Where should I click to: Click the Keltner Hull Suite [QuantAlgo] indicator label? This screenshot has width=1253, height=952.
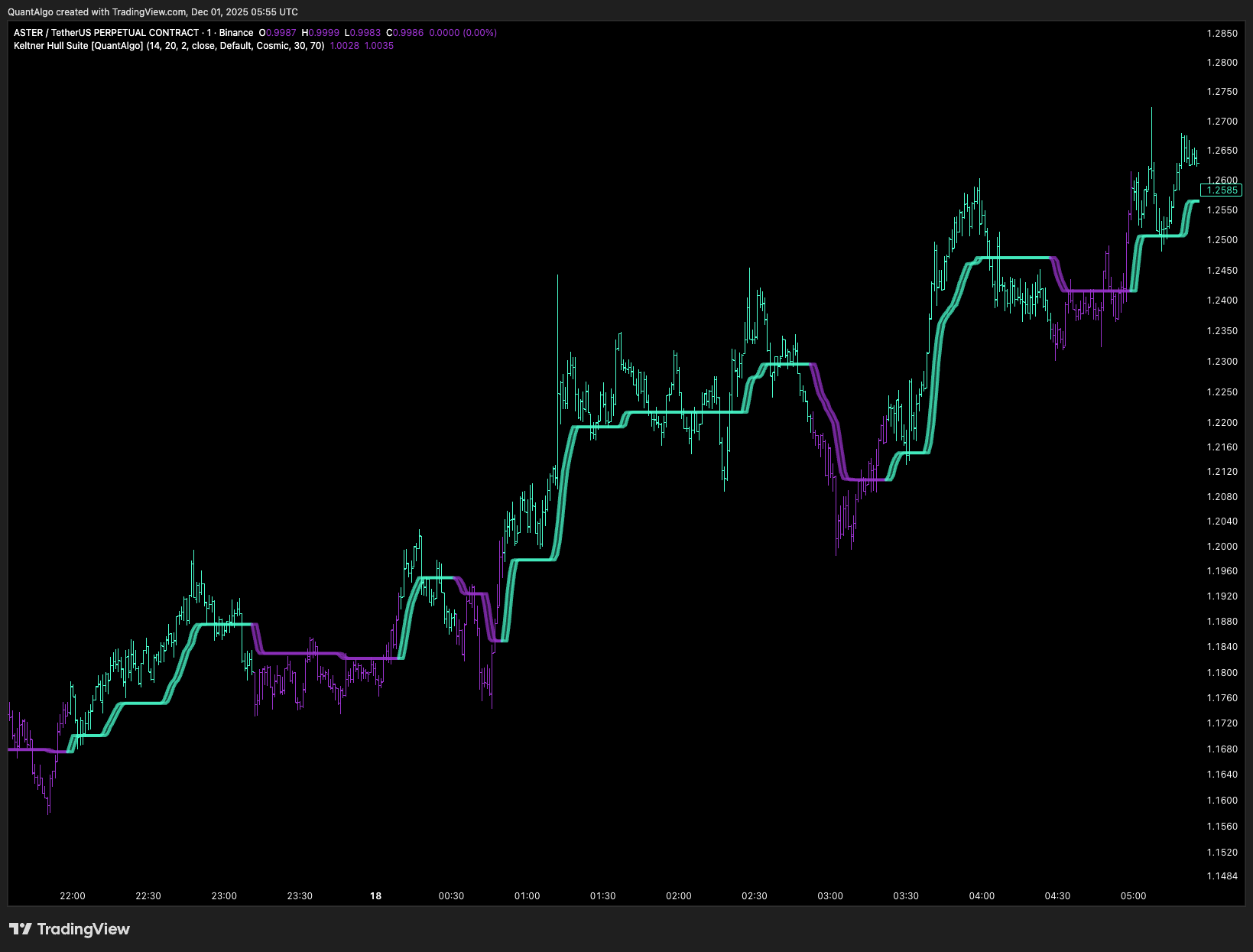78,46
